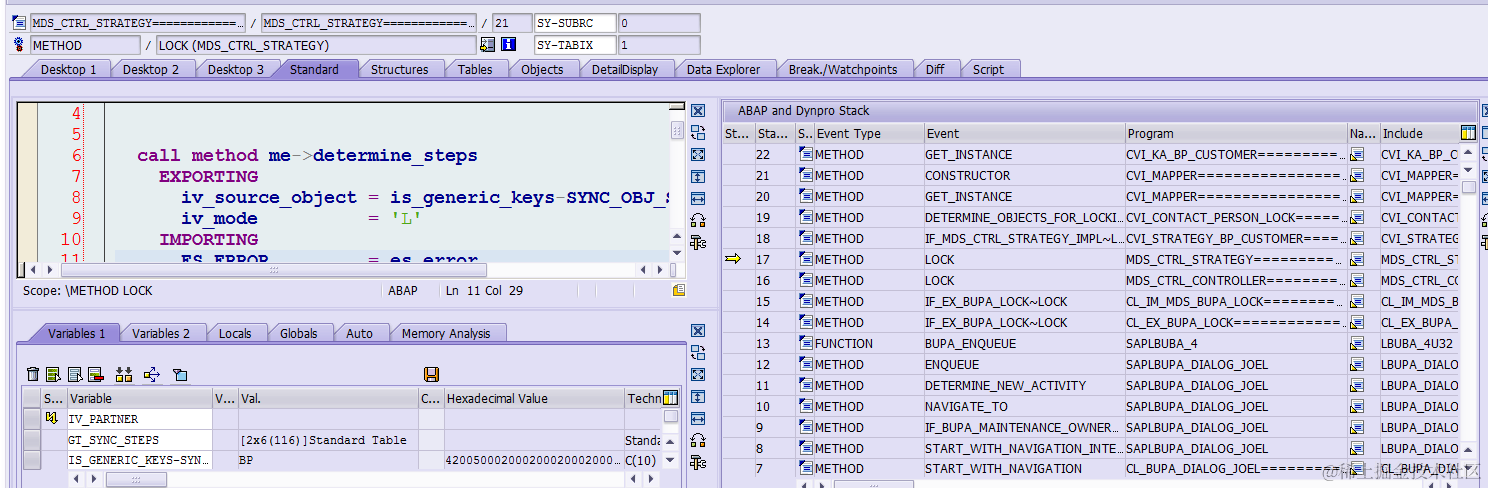The width and height of the screenshot is (1488, 488).
Task: Click the swap tool icon beside variables panel
Action: tap(698, 353)
